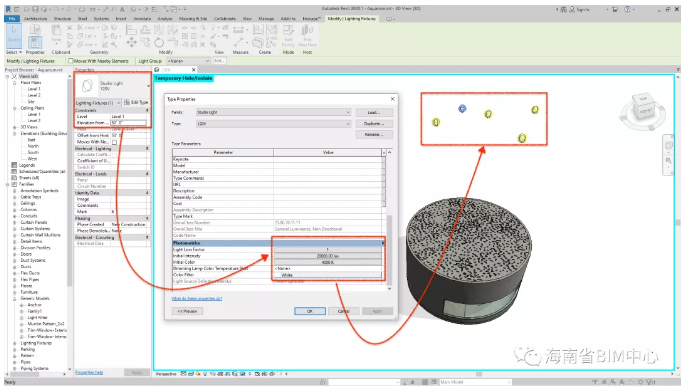
Task: Collapse the Generic Models tree node
Action: (15, 299)
